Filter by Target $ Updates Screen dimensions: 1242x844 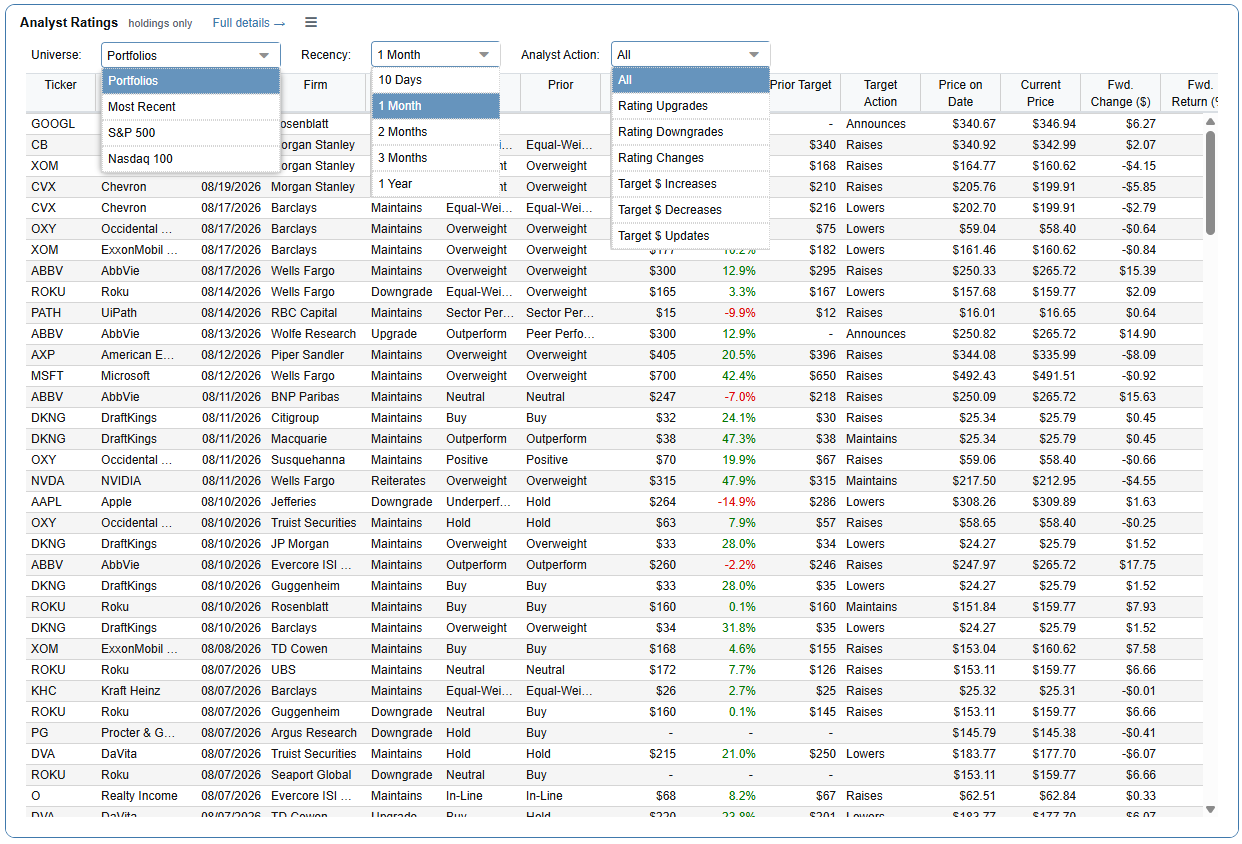(690, 236)
